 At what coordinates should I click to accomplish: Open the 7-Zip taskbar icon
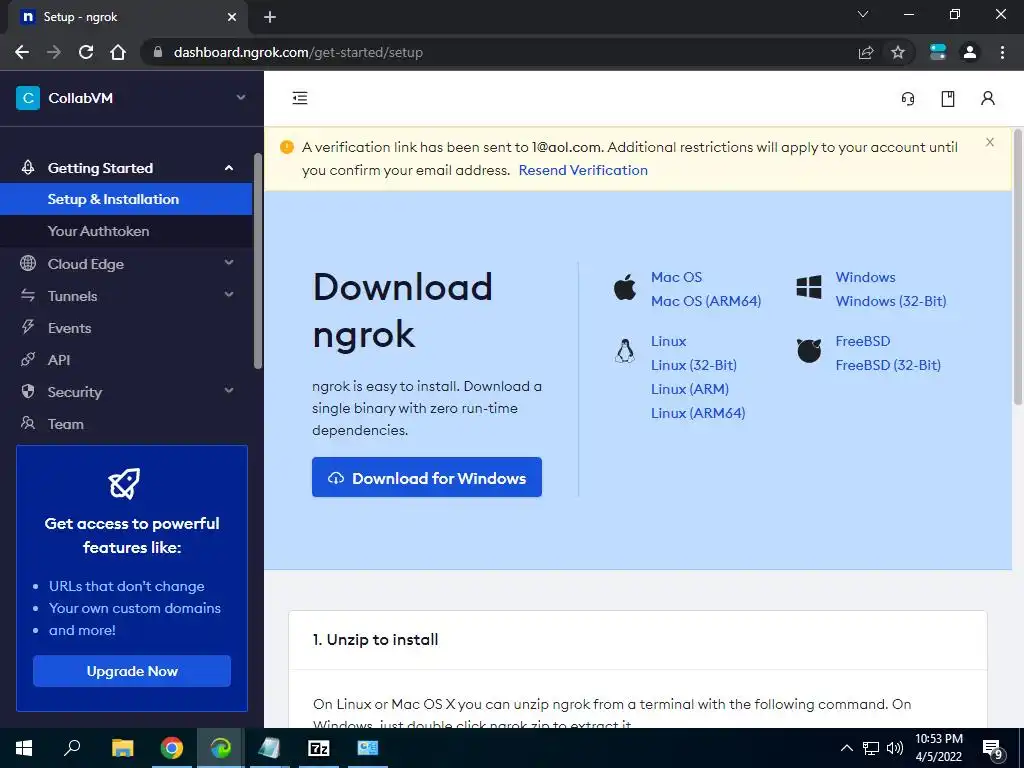click(x=319, y=748)
